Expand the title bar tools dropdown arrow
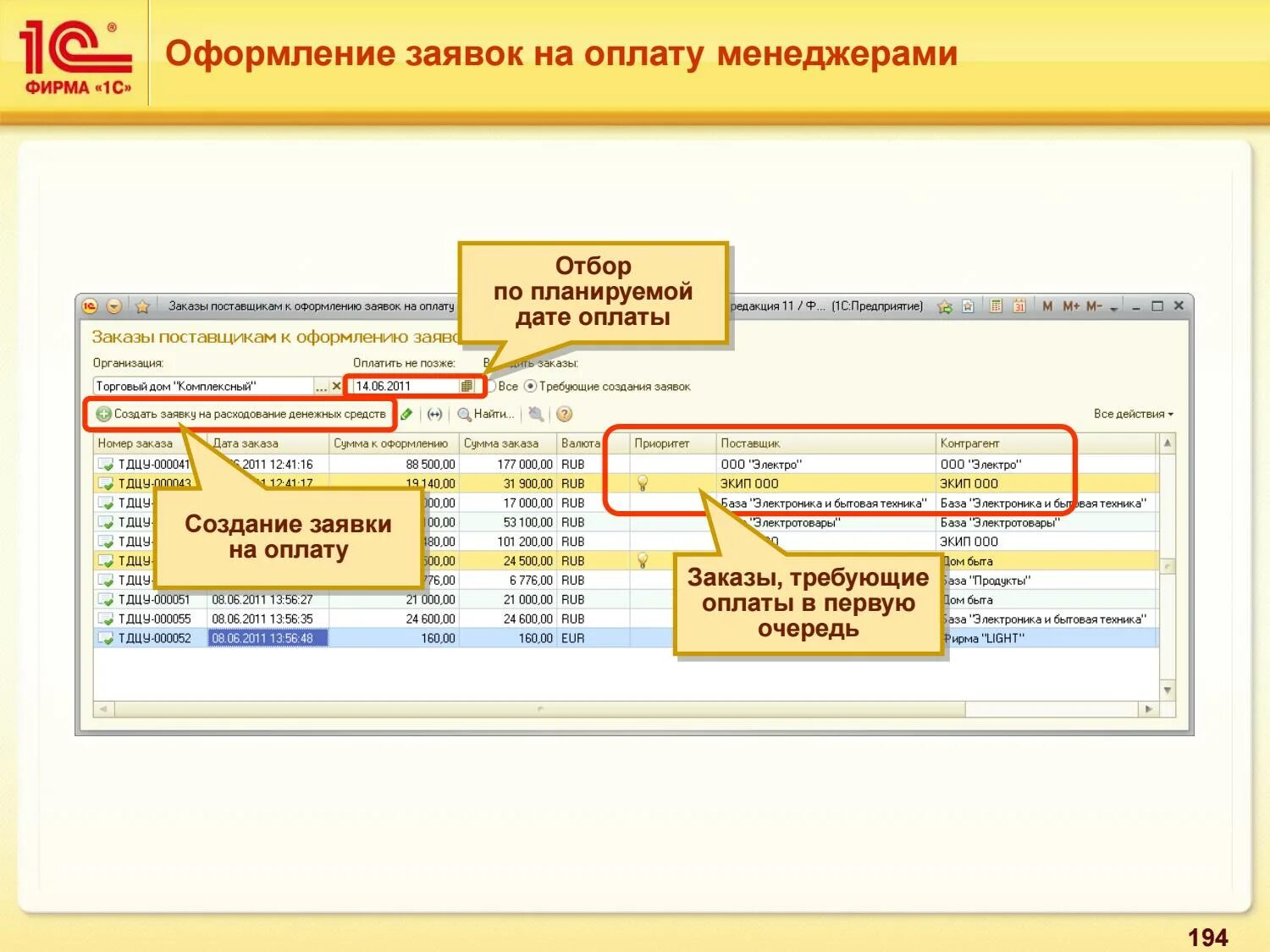 click(1114, 308)
